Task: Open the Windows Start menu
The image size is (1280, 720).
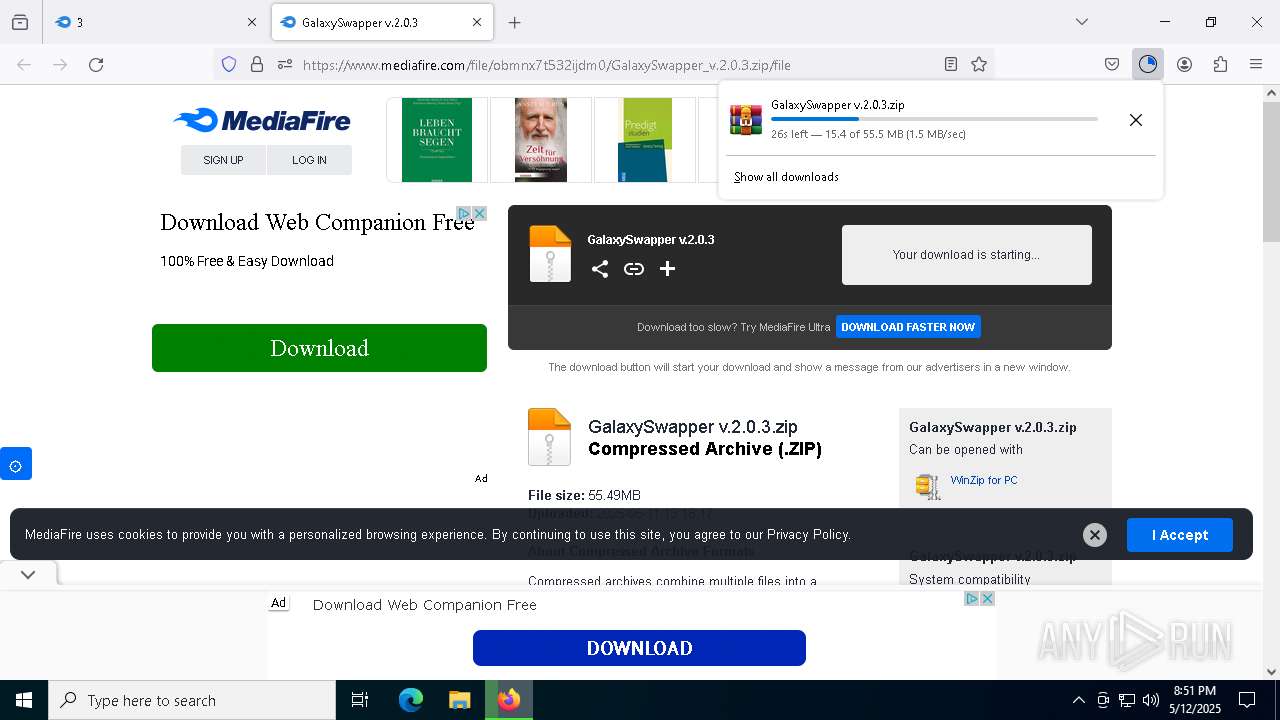Action: (x=24, y=700)
